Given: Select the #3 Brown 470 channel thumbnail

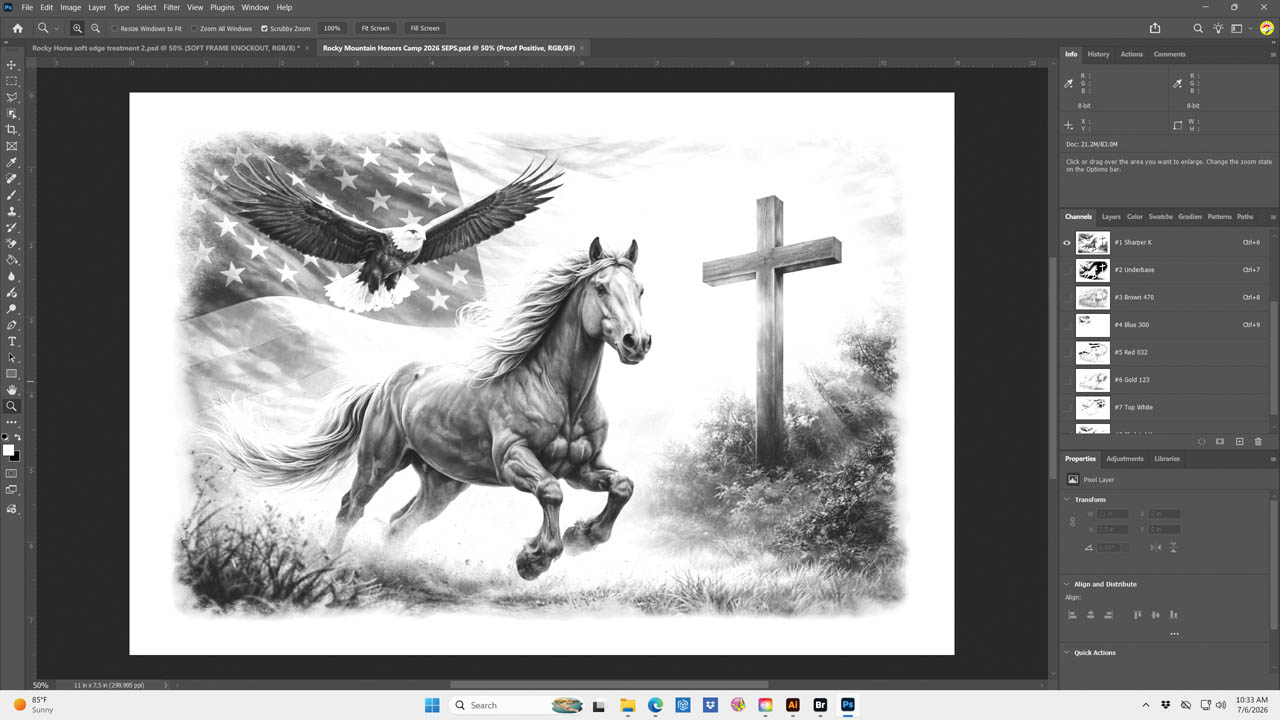Looking at the screenshot, I should [x=1093, y=297].
